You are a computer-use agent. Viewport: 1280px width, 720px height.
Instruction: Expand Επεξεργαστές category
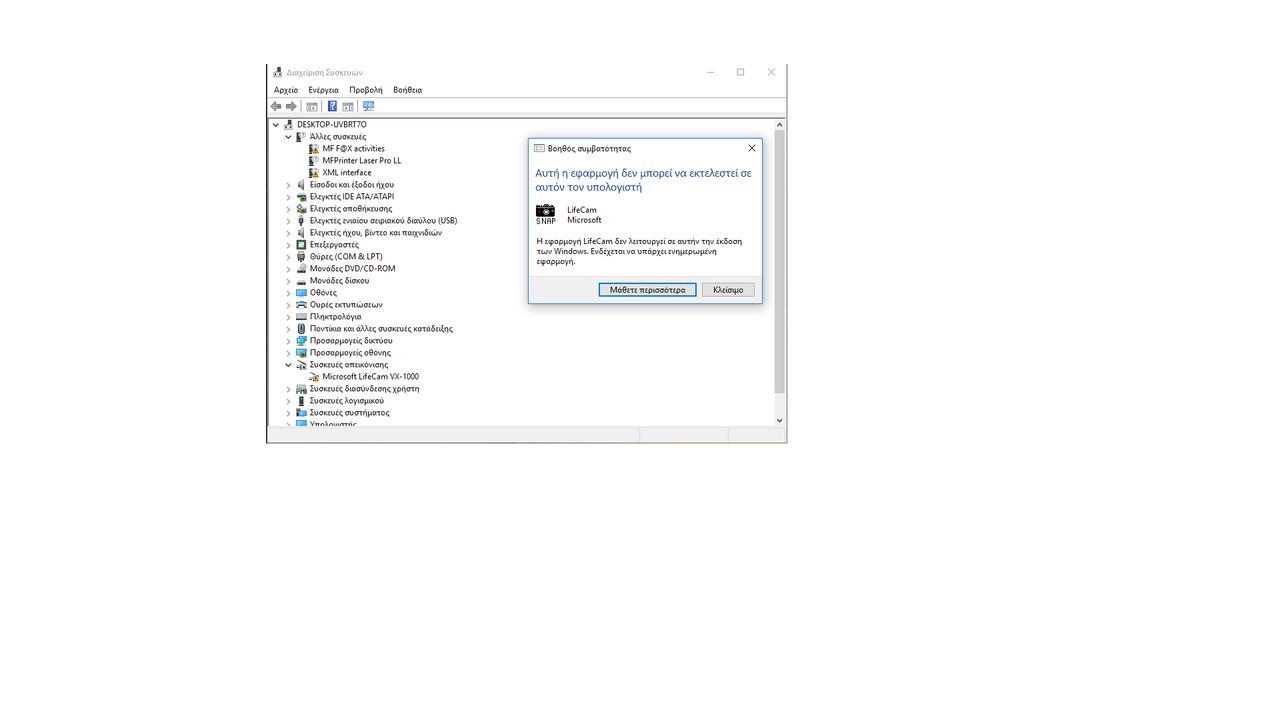(289, 245)
